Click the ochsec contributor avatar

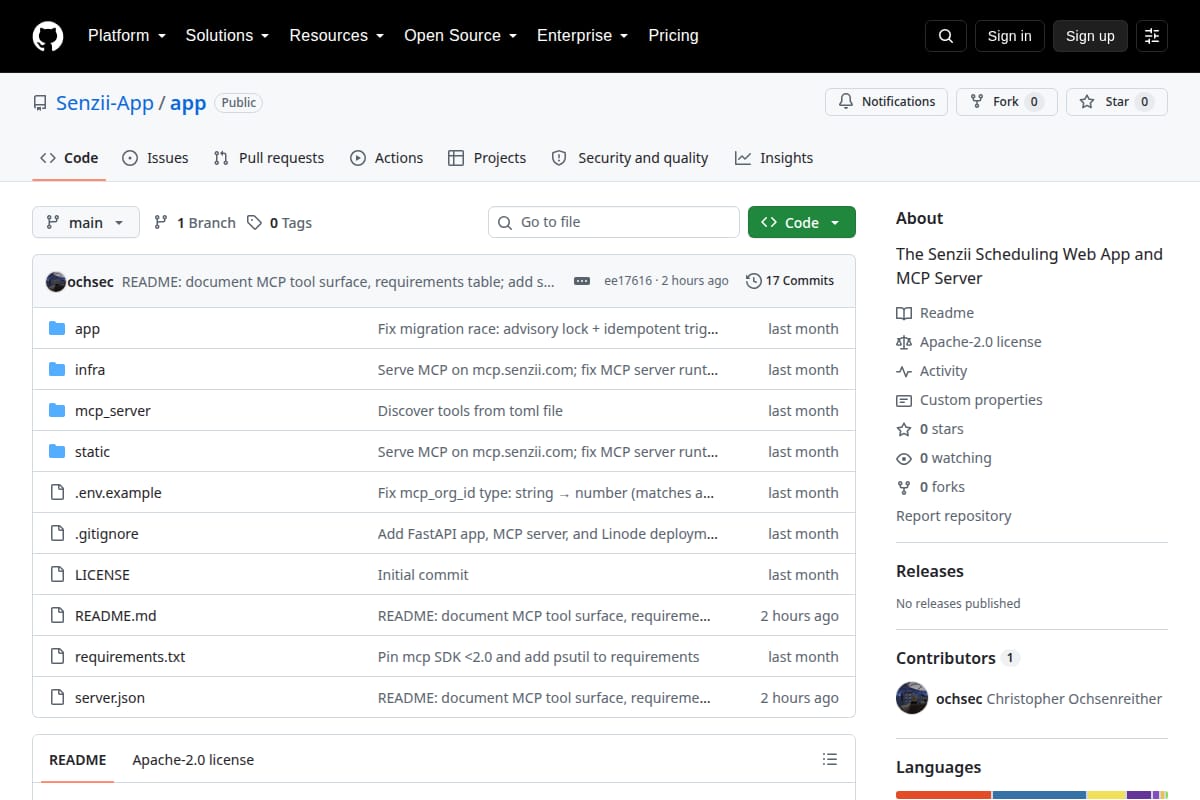click(x=912, y=698)
